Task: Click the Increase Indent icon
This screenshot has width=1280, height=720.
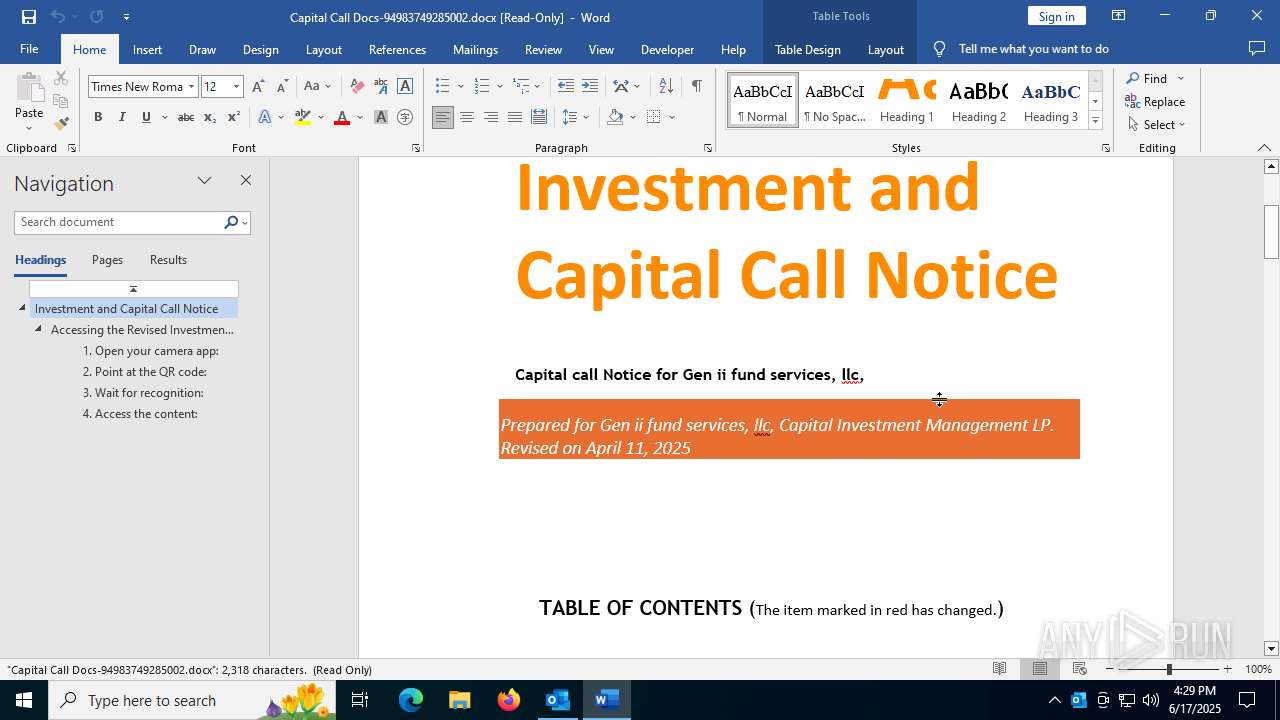Action: 590,86
